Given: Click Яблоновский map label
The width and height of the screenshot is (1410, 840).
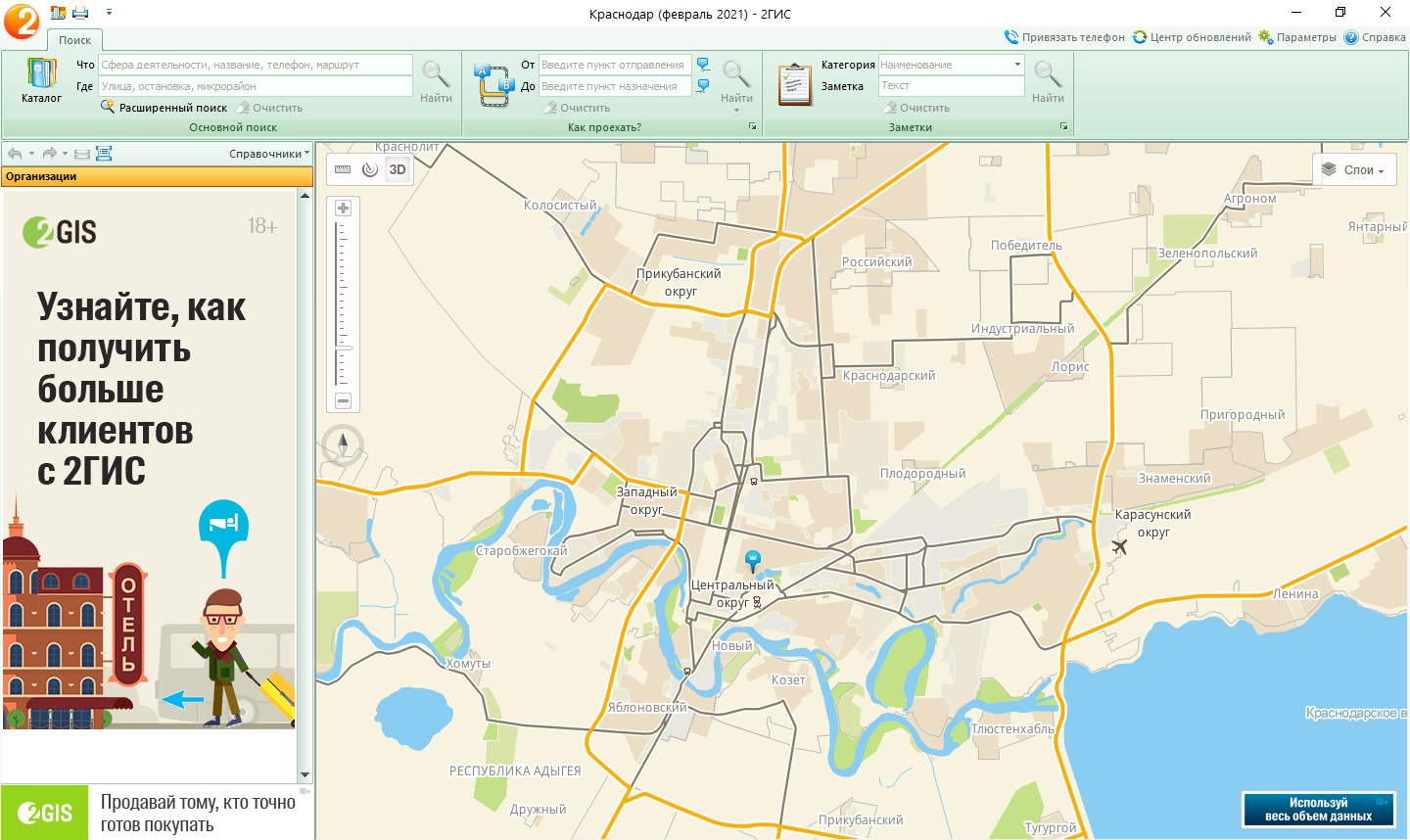Looking at the screenshot, I should pyautogui.click(x=647, y=707).
